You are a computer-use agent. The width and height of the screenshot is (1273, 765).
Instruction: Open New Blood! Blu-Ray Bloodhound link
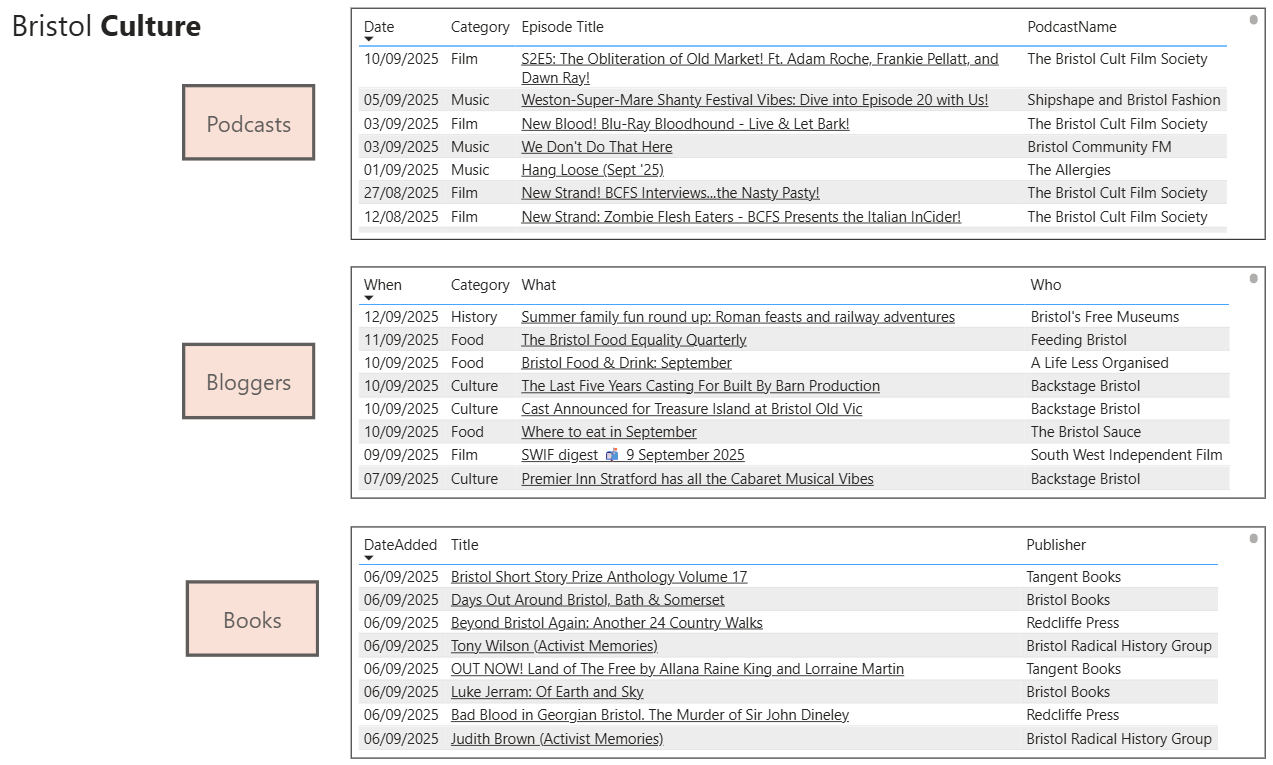[685, 124]
